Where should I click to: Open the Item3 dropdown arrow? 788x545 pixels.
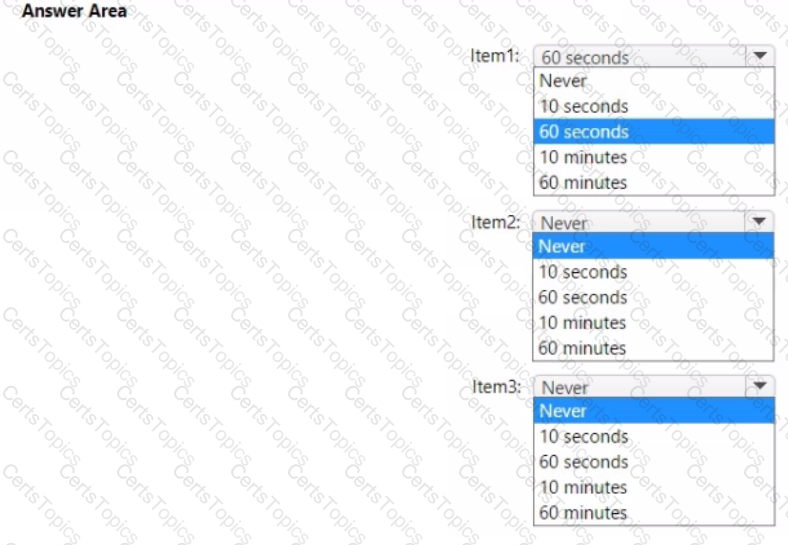(760, 386)
